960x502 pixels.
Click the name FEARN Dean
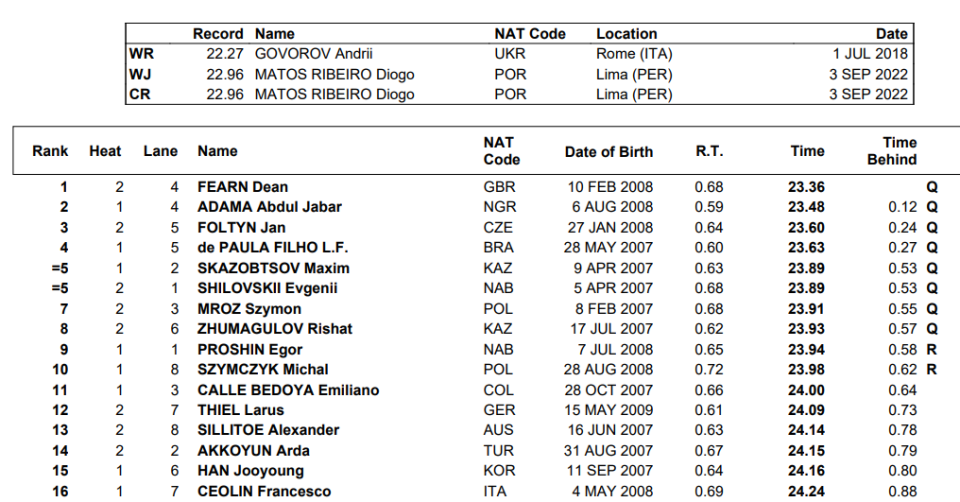pos(243,187)
